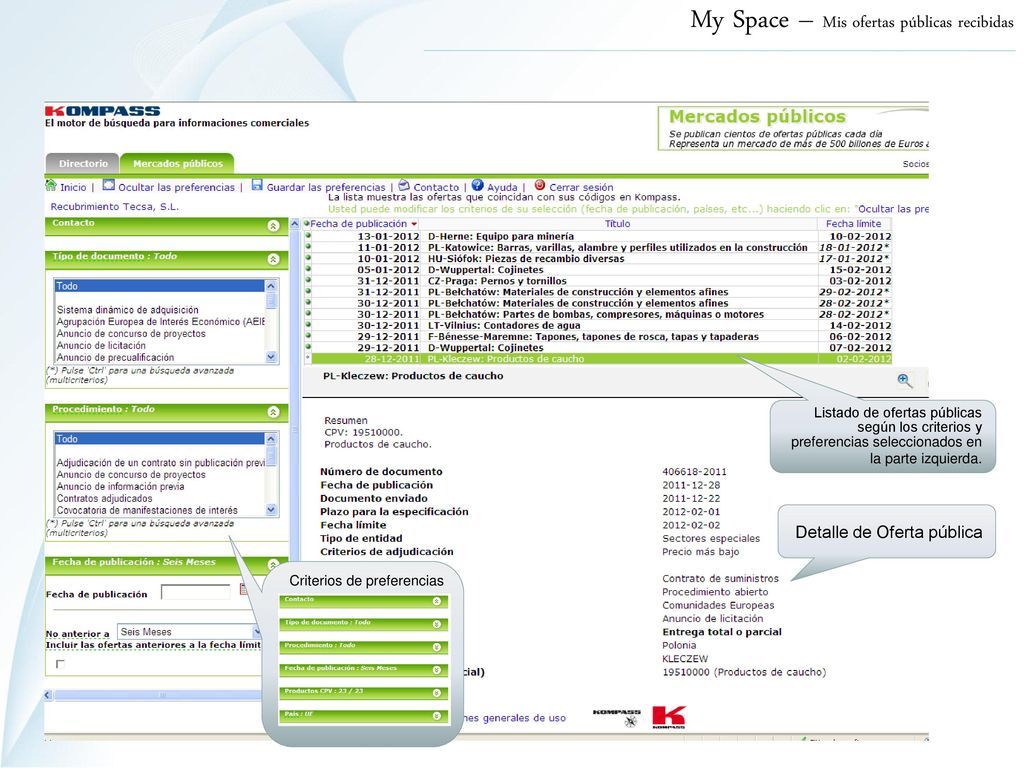Sort by Fecha de publicación column arrow

click(x=414, y=224)
